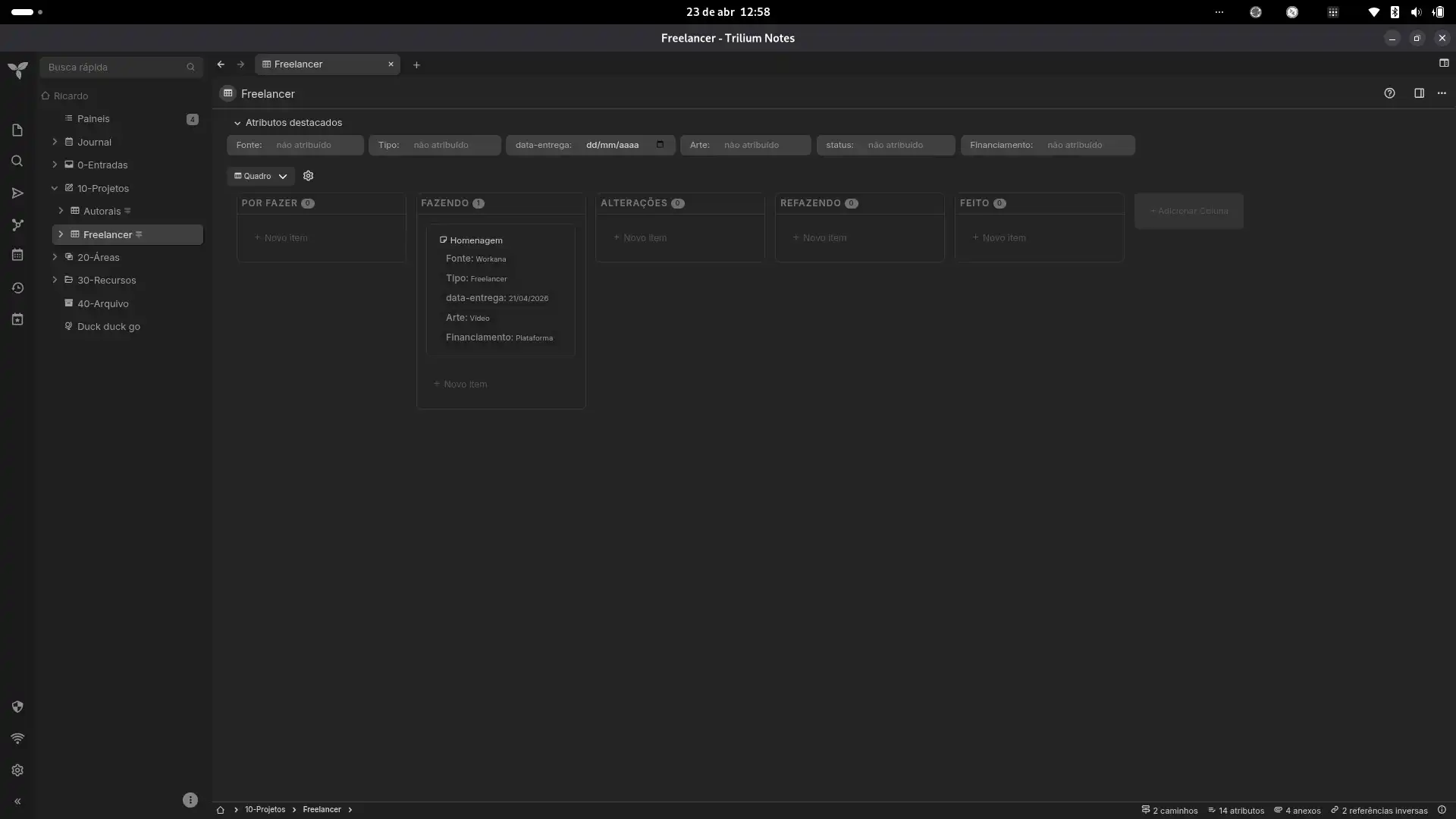Viewport: 1456px width, 819px height.
Task: Click Adicionar Coluna button
Action: pyautogui.click(x=1189, y=211)
